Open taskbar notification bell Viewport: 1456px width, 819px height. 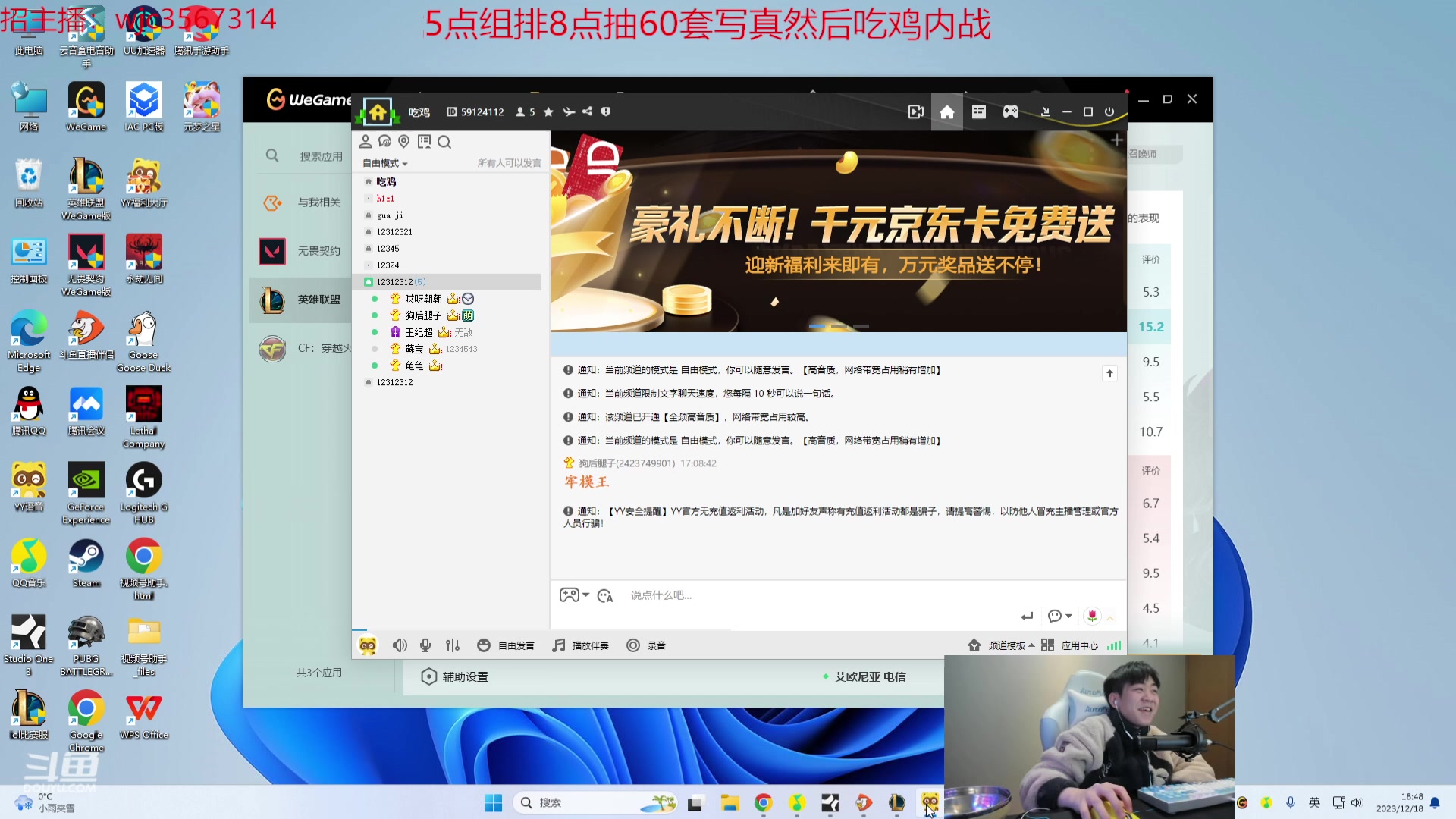[1435, 802]
